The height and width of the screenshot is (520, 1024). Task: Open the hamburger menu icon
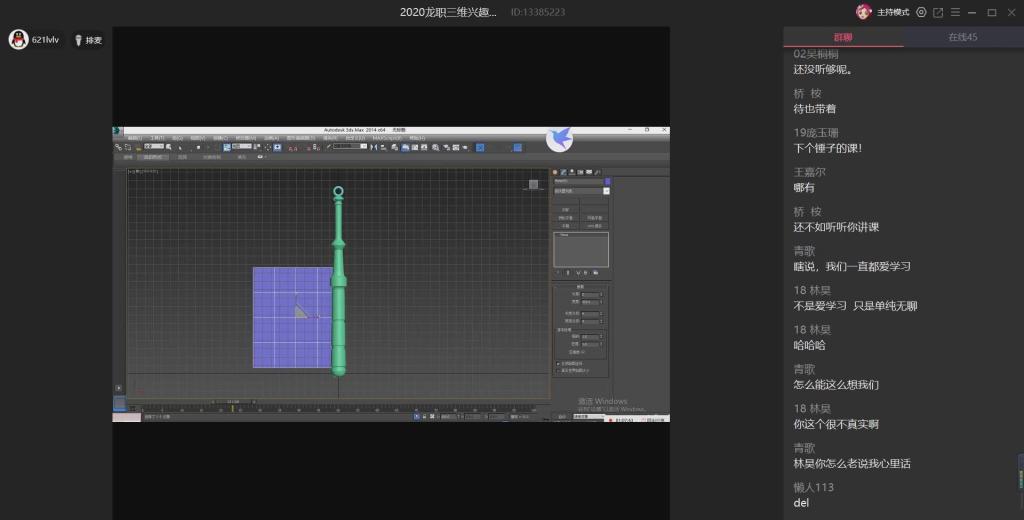tap(954, 12)
